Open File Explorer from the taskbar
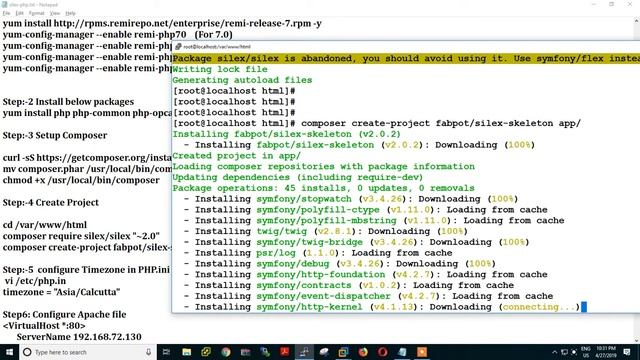 coord(187,352)
